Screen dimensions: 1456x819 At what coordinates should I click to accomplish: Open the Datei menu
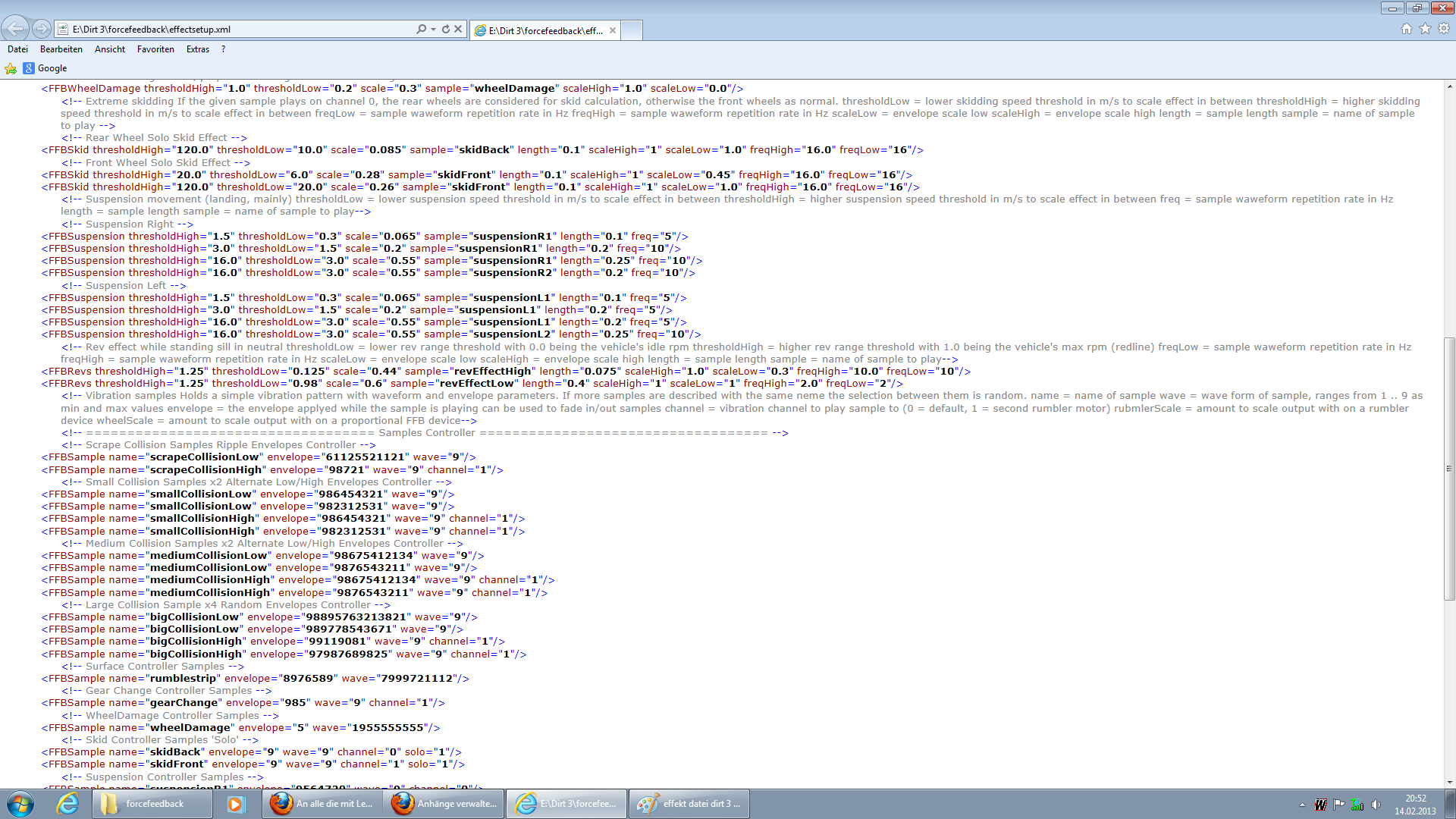click(x=17, y=49)
